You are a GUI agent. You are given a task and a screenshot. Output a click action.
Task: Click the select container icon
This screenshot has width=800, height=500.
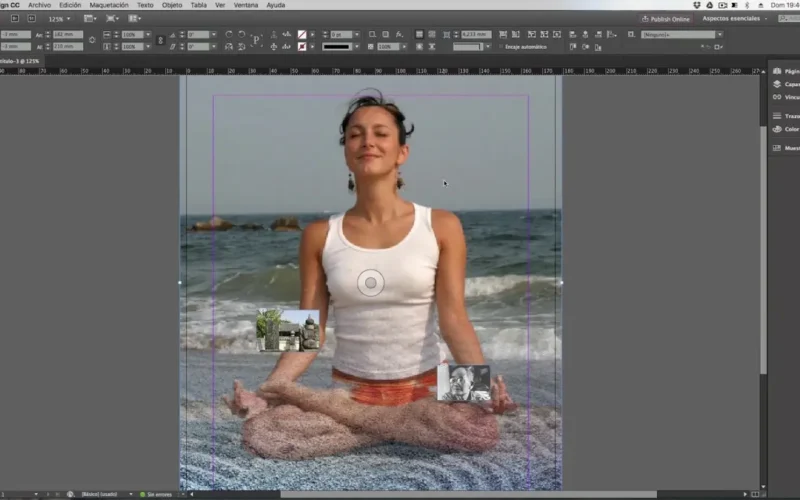pyautogui.click(x=273, y=35)
